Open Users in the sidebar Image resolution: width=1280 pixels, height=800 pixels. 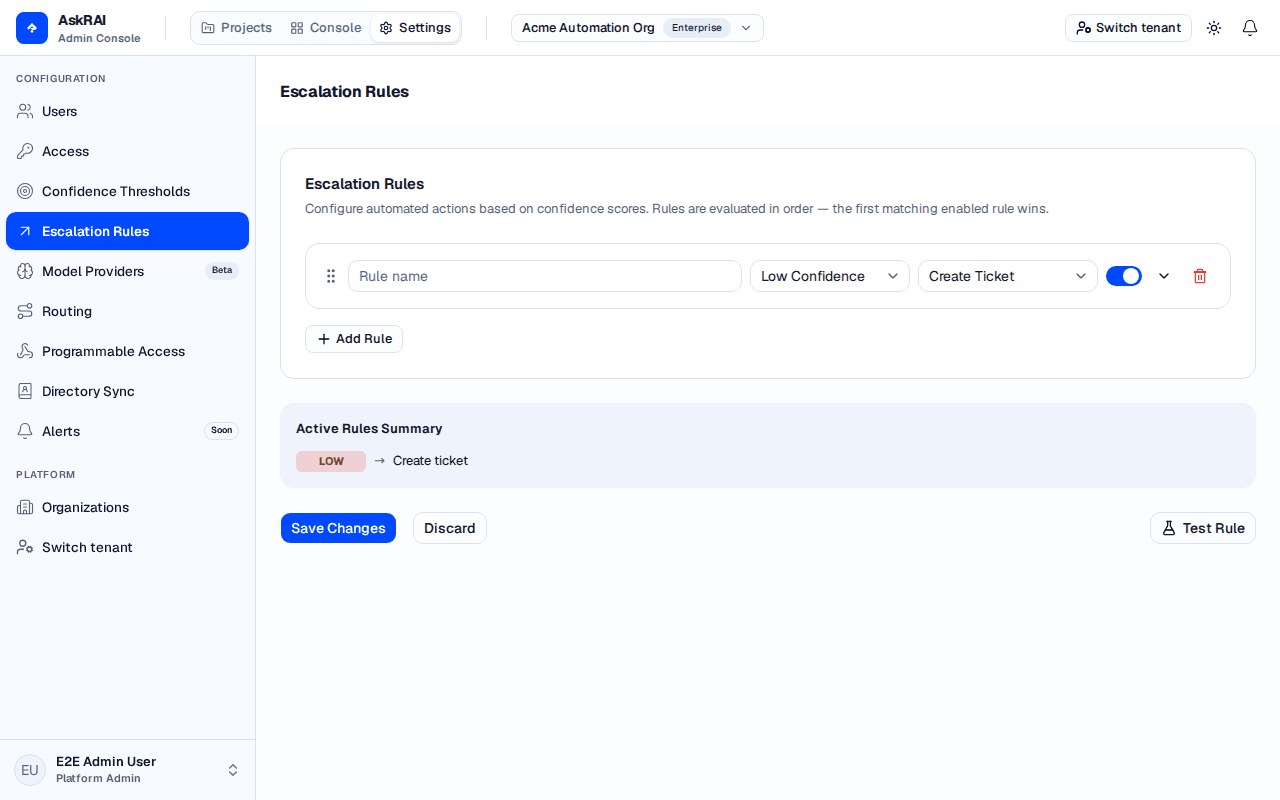click(128, 111)
